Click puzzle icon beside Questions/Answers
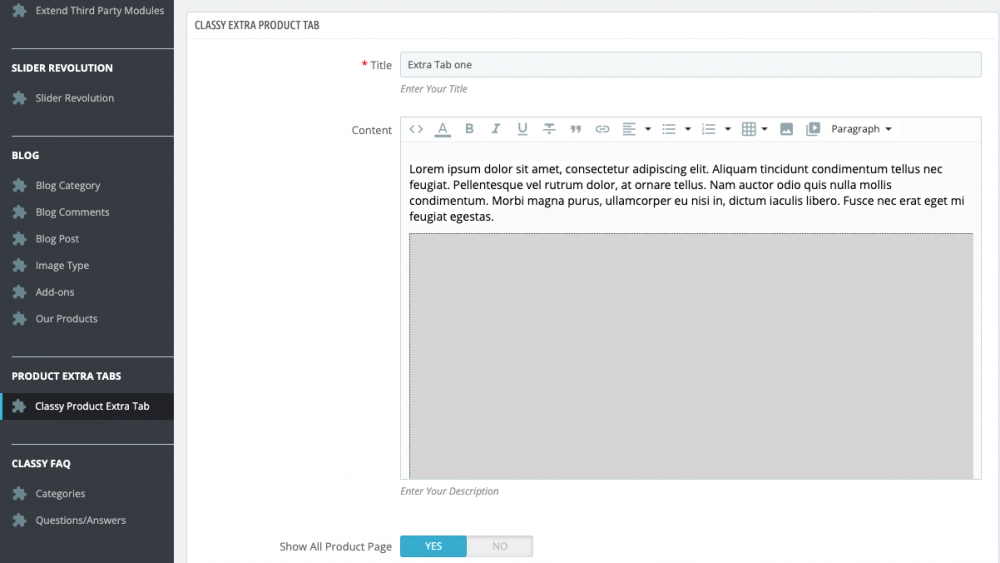 click(x=20, y=520)
